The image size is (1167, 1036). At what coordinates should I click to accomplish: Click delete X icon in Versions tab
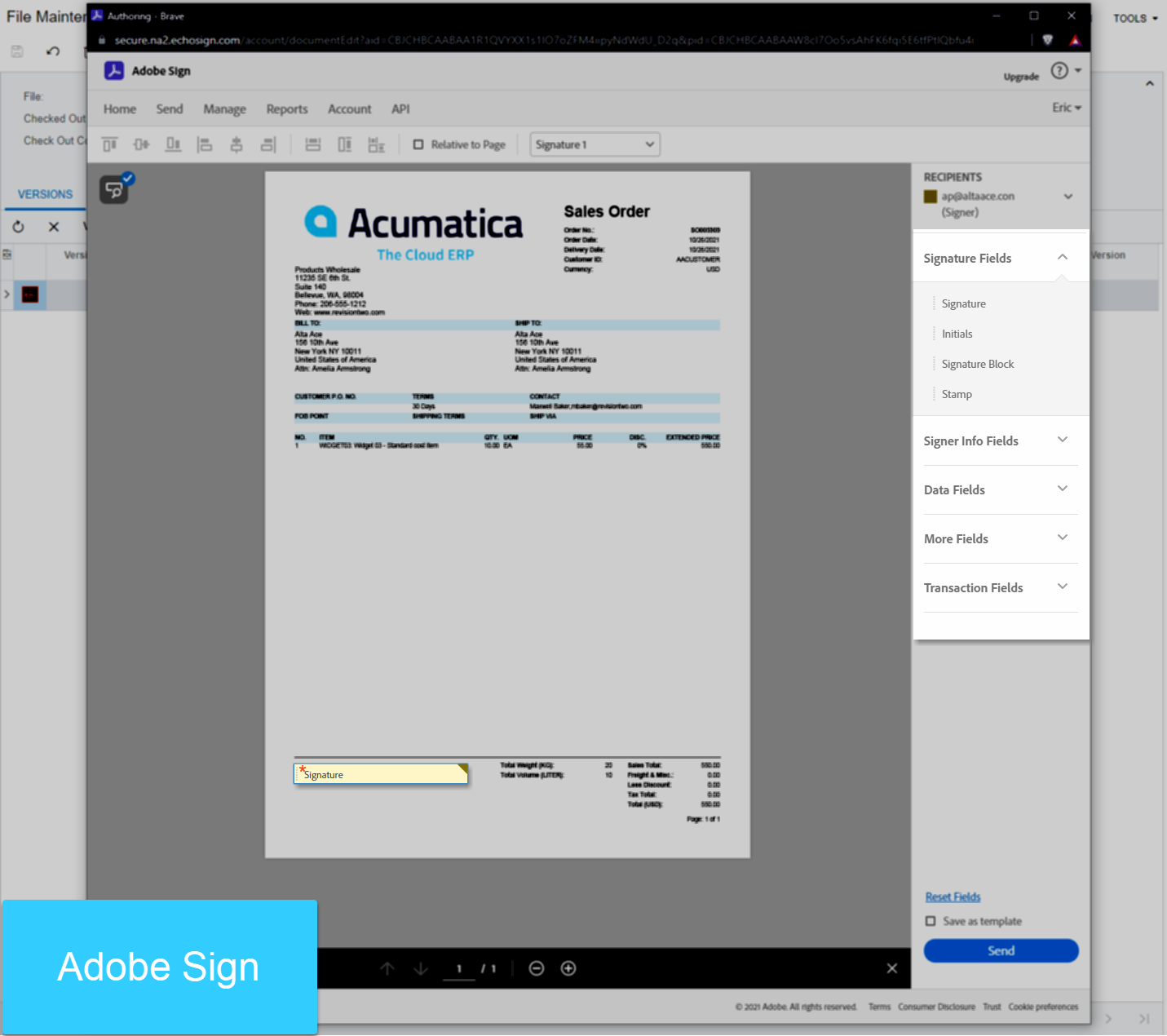point(54,227)
